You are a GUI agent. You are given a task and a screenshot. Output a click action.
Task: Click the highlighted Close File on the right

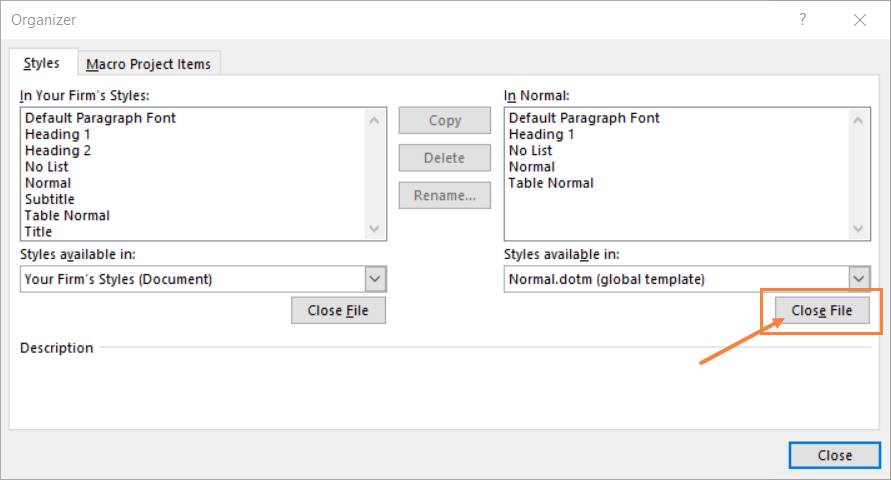pos(822,311)
